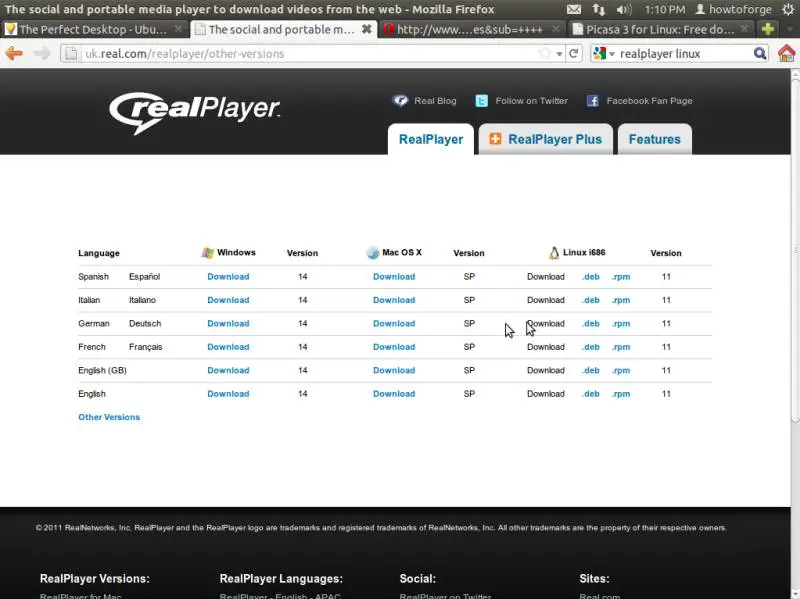800x599 pixels.
Task: Open Follow on Twitter link
Action: (x=532, y=101)
